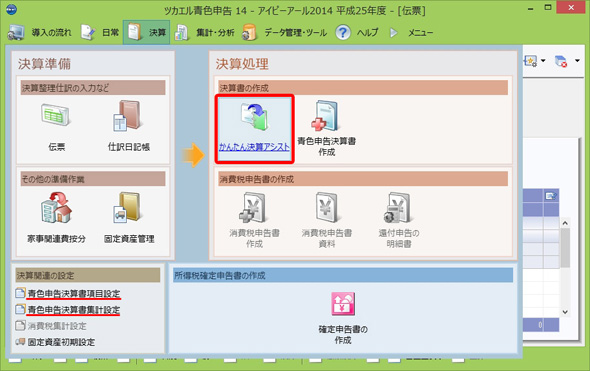Open the メニュー item
590x371 pixels.
[420, 33]
